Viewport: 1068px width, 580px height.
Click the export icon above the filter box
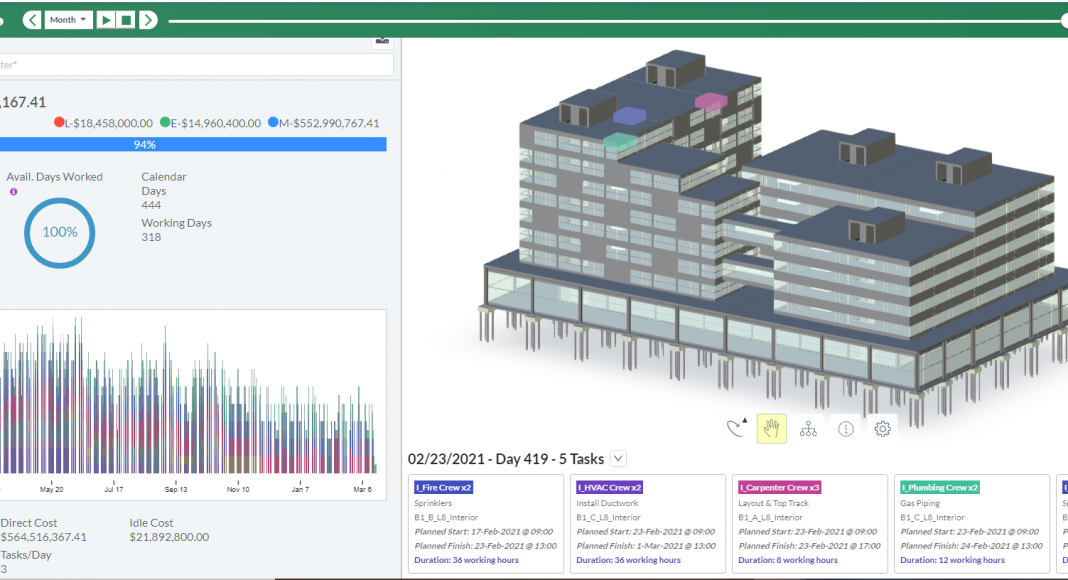pos(381,40)
